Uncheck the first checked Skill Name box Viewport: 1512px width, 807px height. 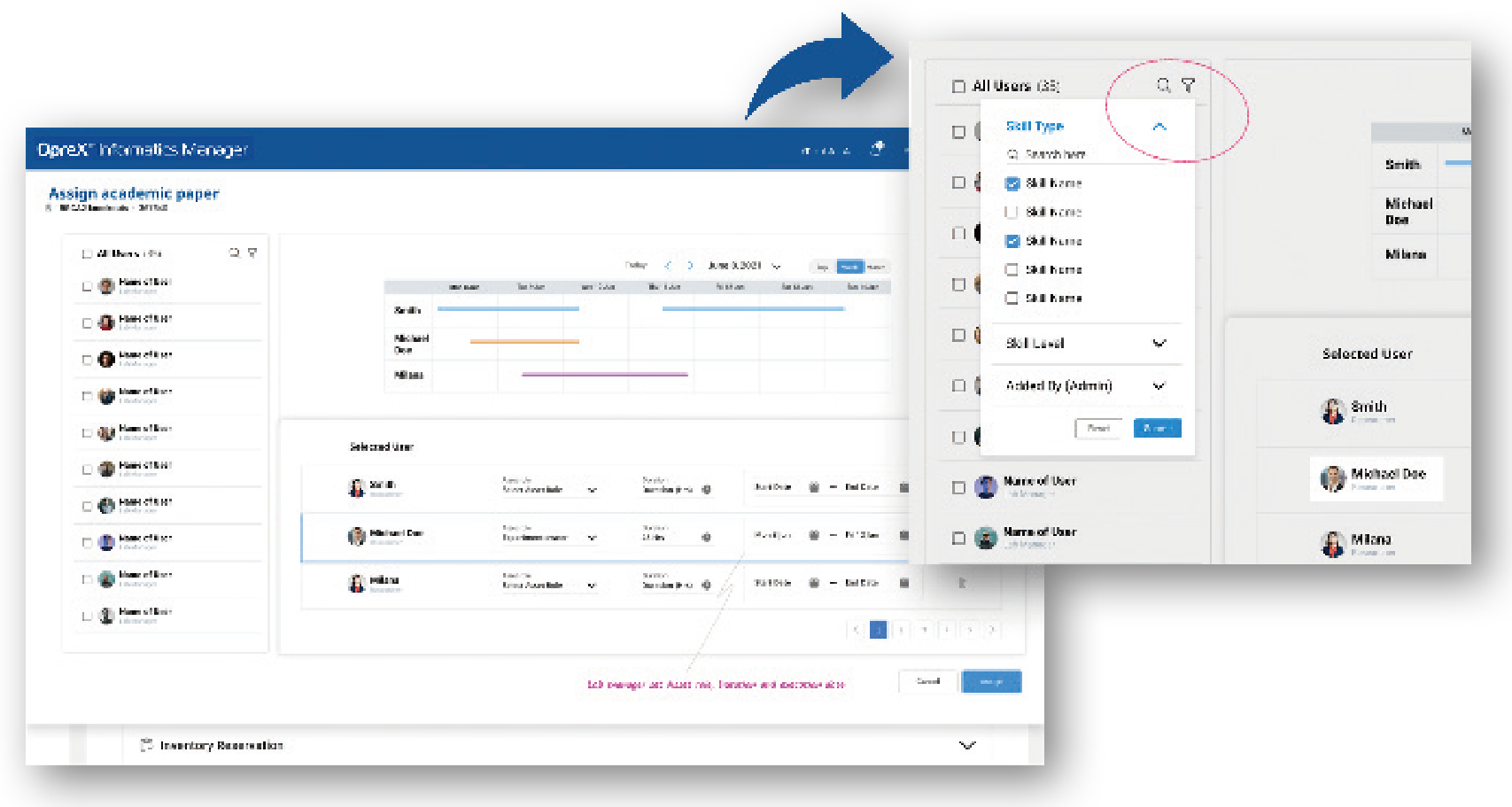click(x=1012, y=183)
